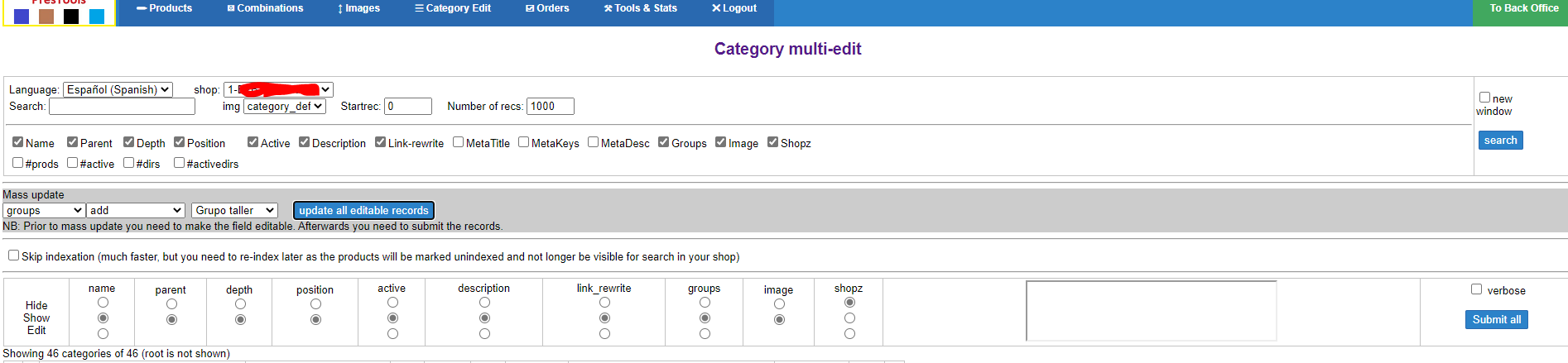The image size is (1568, 363).
Task: Select Edit radio for shopz column
Action: [x=849, y=334]
